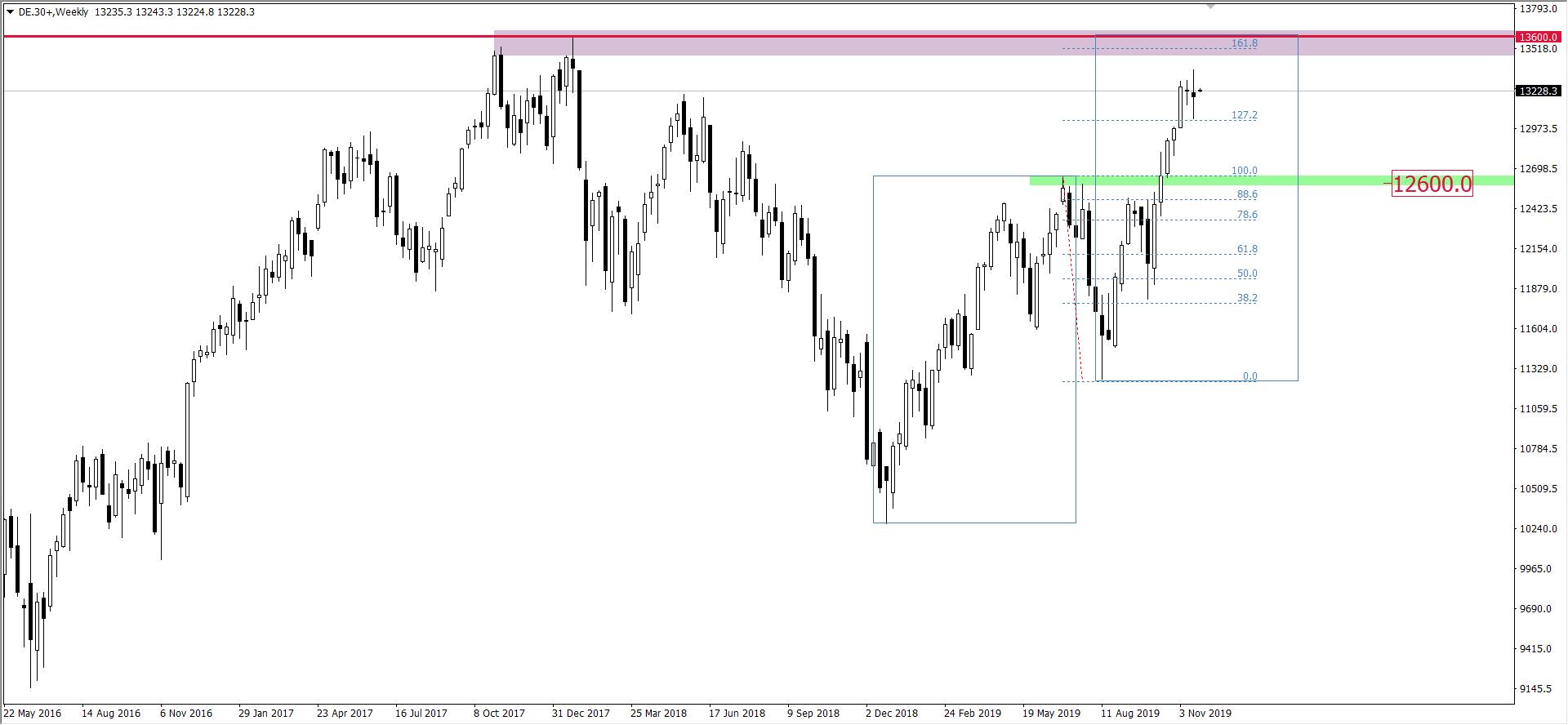Click the 100.0 Fibonacci level label

[1244, 171]
